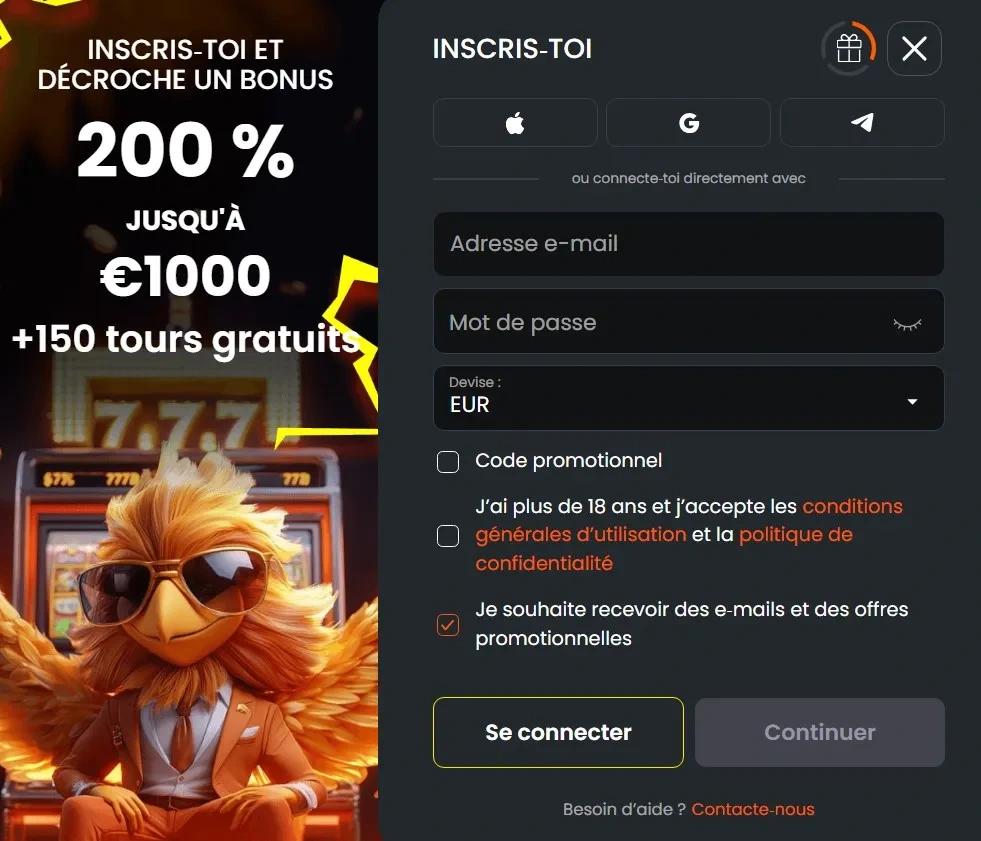Click the Se connecter button

click(x=558, y=732)
